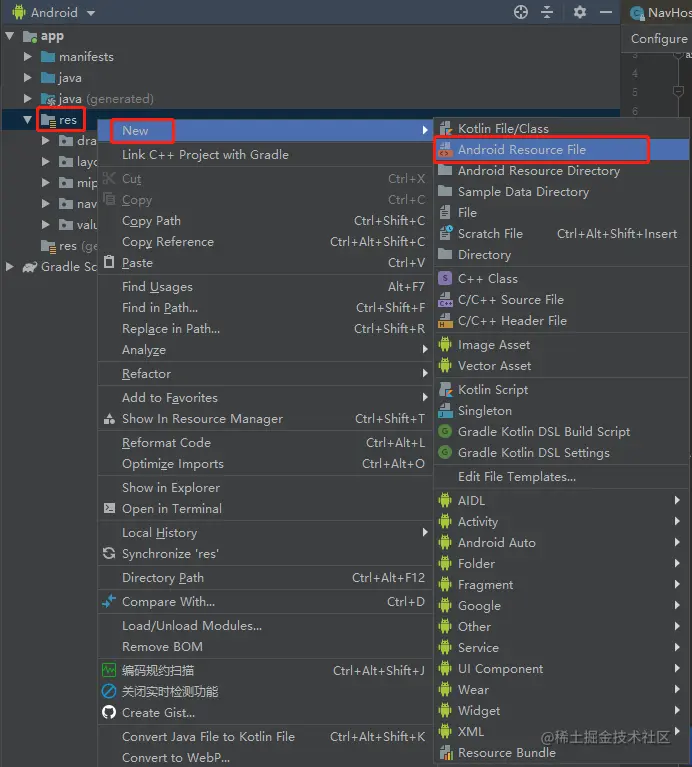692x767 pixels.
Task: Open the NavHos editor tab
Action: (659, 12)
